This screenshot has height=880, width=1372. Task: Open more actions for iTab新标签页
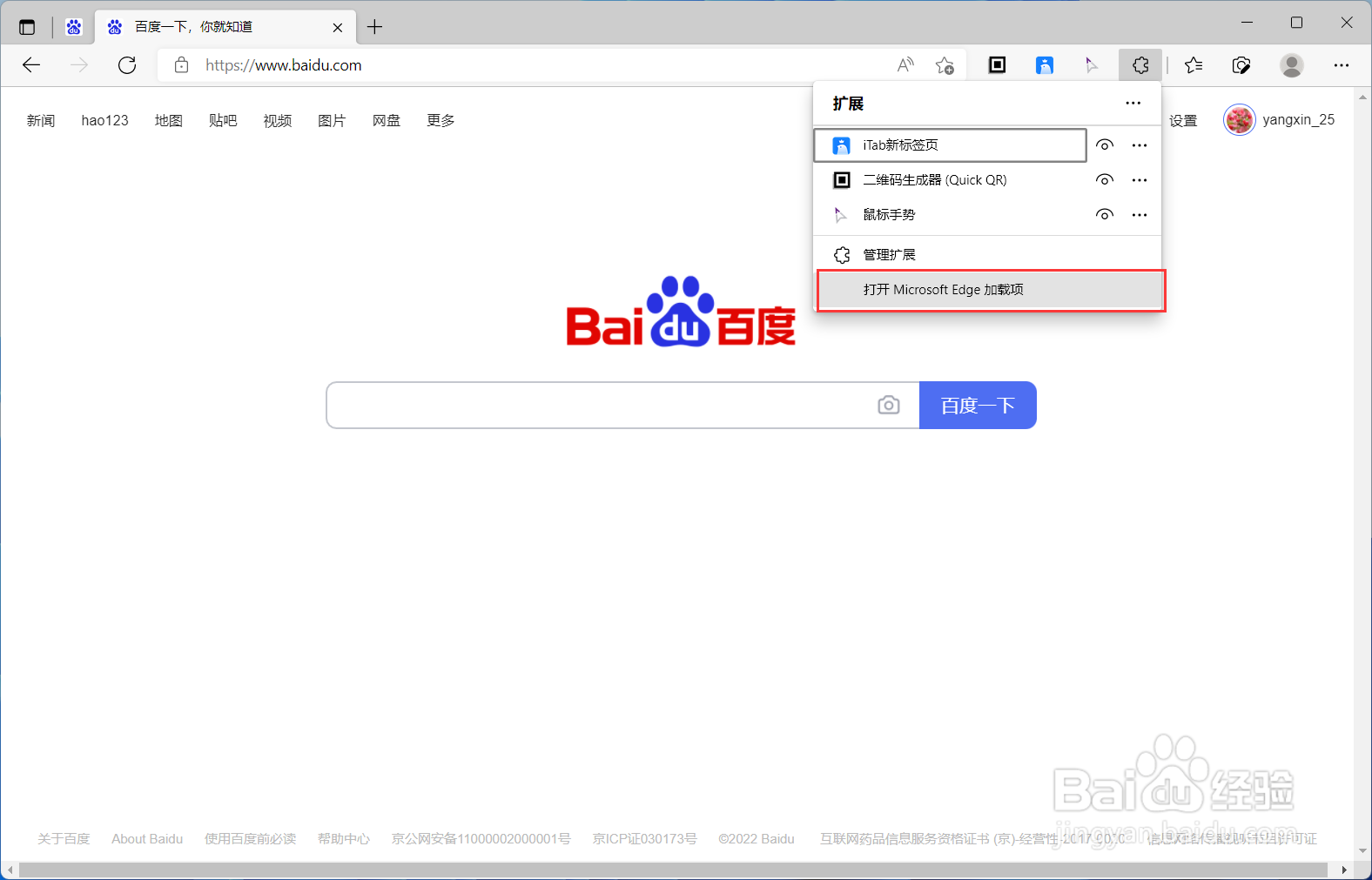pyautogui.click(x=1140, y=145)
